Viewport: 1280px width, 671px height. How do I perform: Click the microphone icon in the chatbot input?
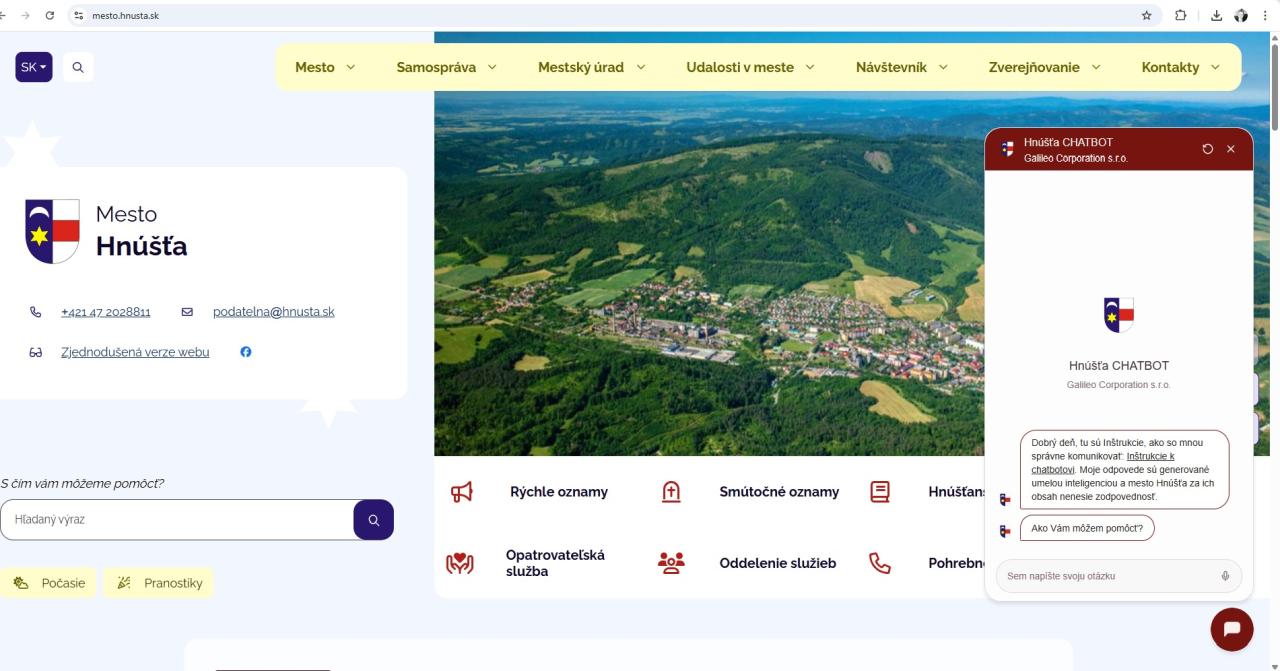coord(1225,576)
